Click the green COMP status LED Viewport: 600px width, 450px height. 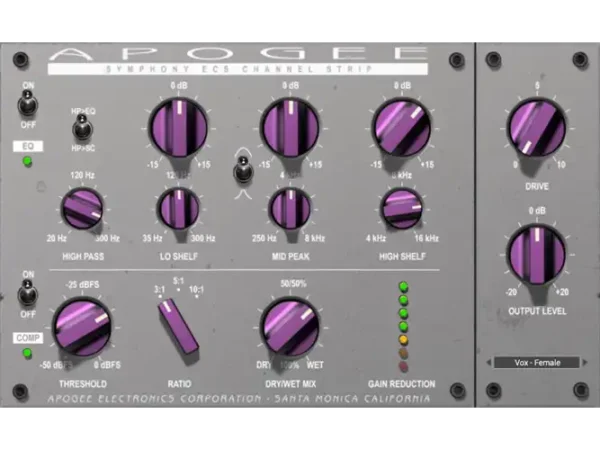click(x=28, y=353)
